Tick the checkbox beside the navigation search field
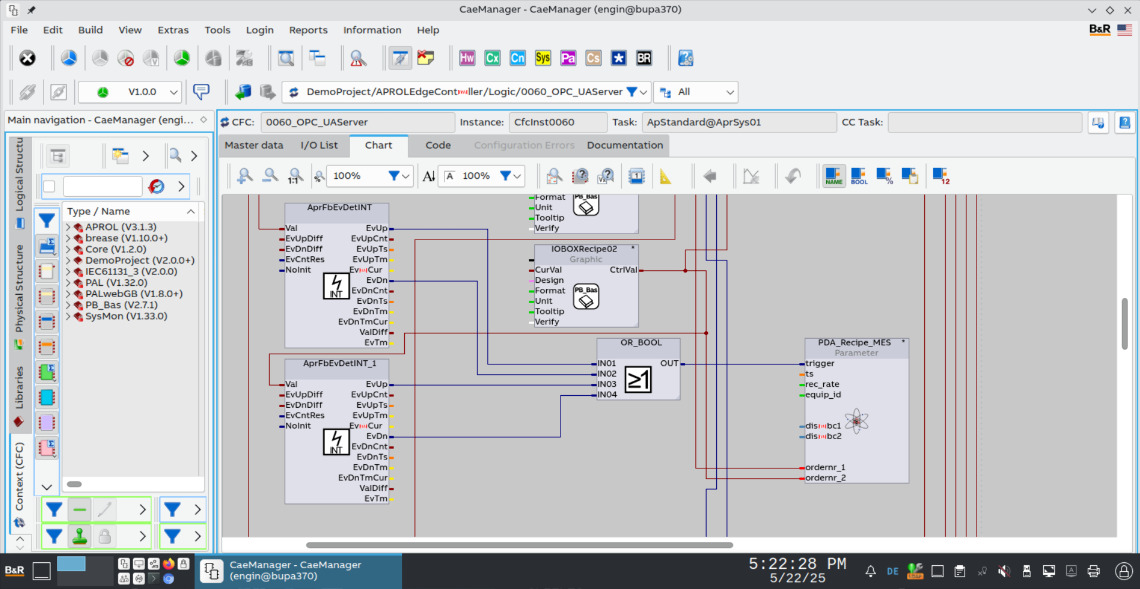This screenshot has width=1140, height=589. (49, 186)
